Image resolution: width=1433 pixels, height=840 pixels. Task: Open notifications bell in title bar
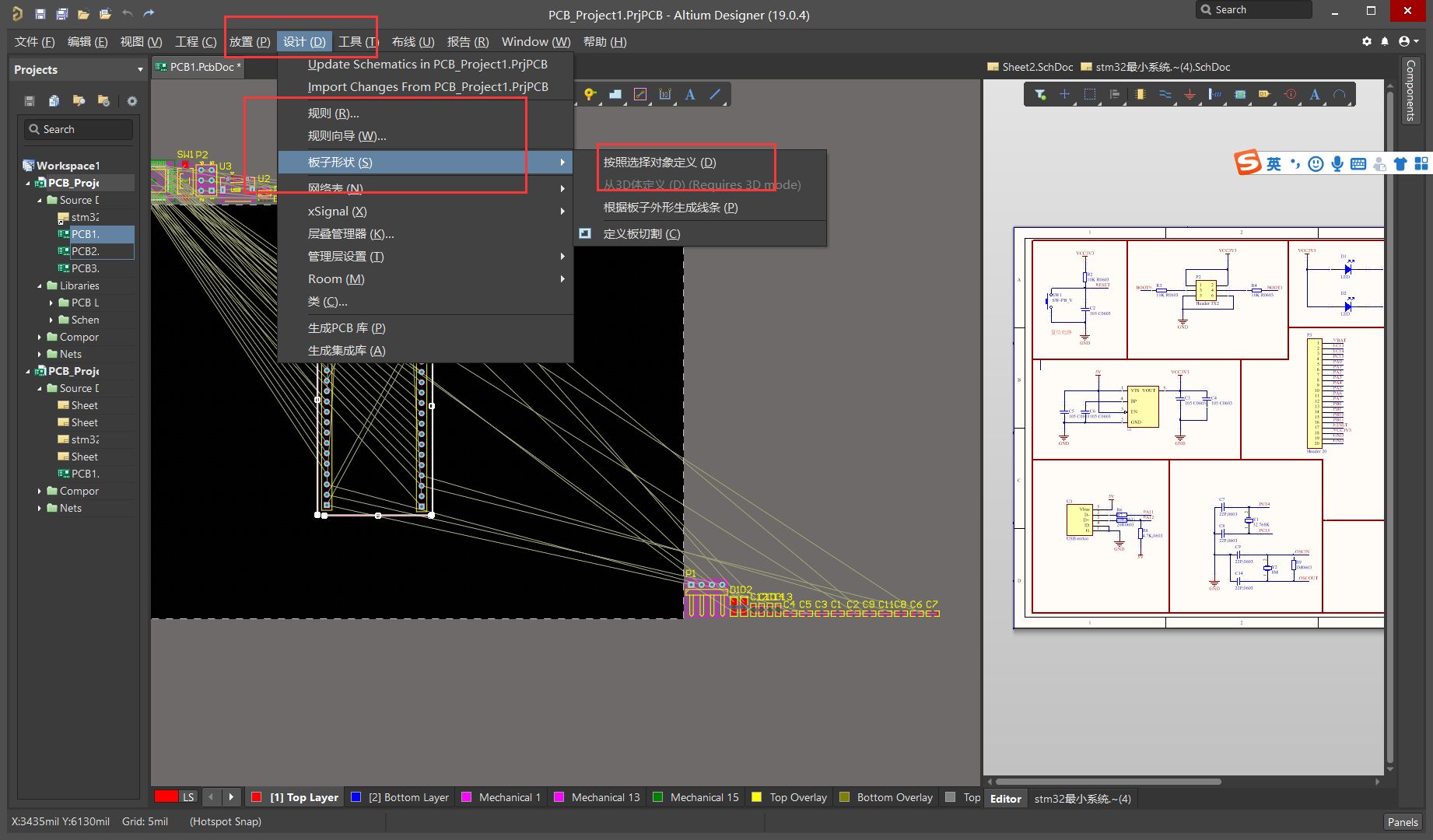1385,41
